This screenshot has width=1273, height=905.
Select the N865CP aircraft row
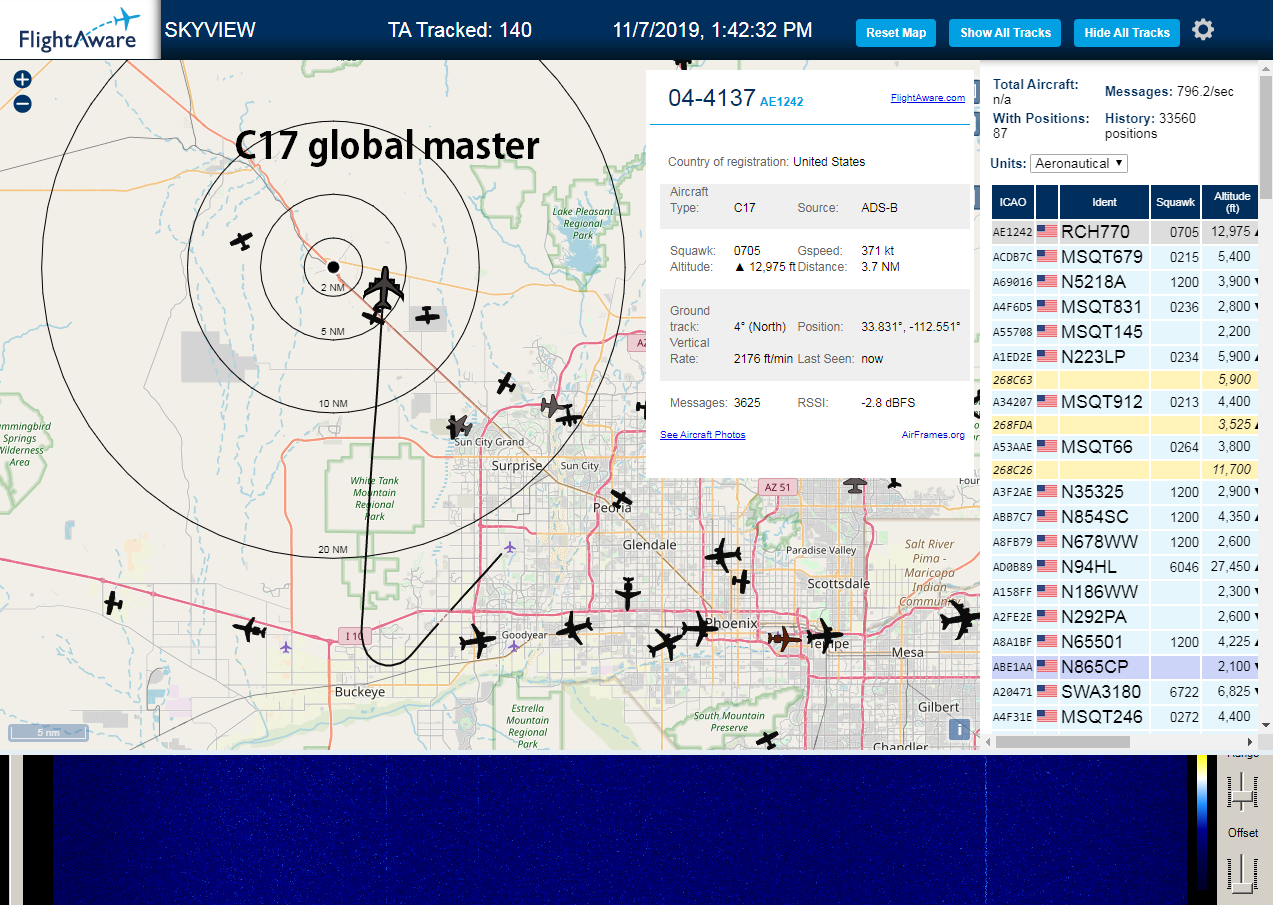[x=1126, y=667]
